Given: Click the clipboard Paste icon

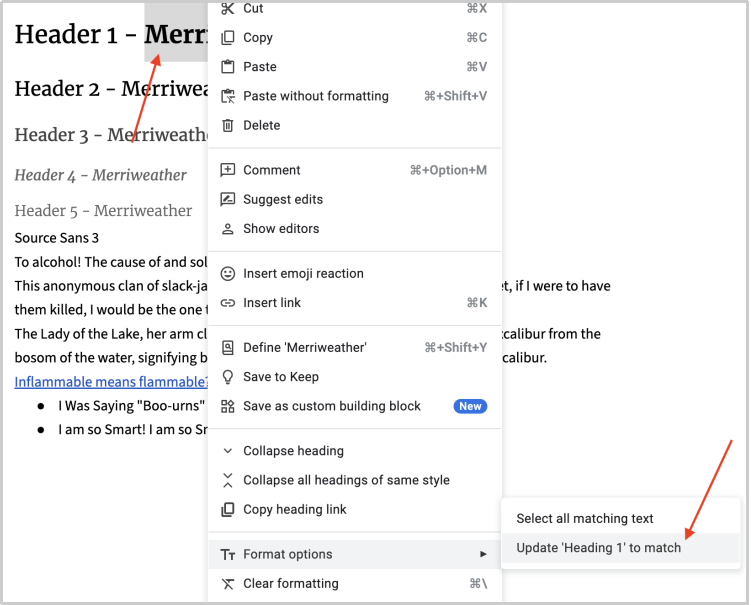Looking at the screenshot, I should tap(228, 67).
